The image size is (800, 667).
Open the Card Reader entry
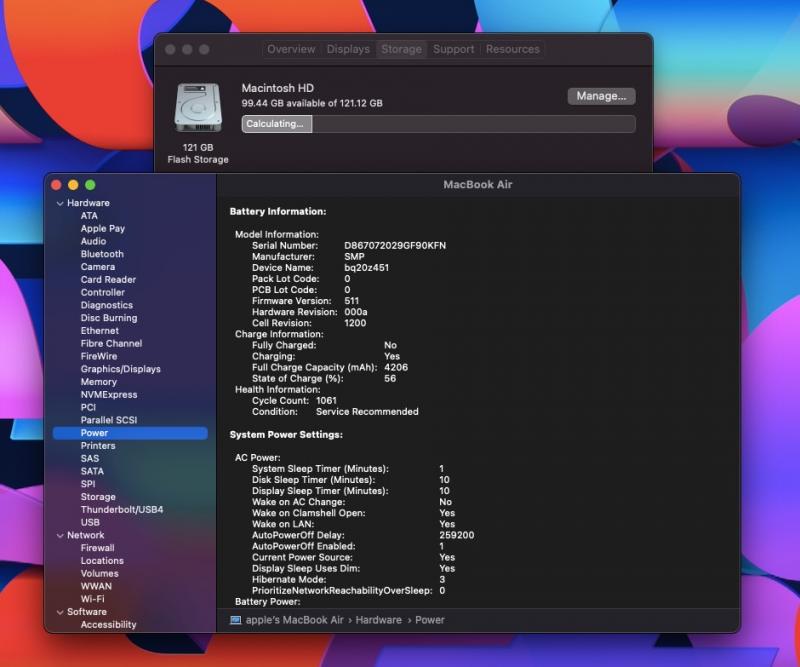[x=108, y=280]
